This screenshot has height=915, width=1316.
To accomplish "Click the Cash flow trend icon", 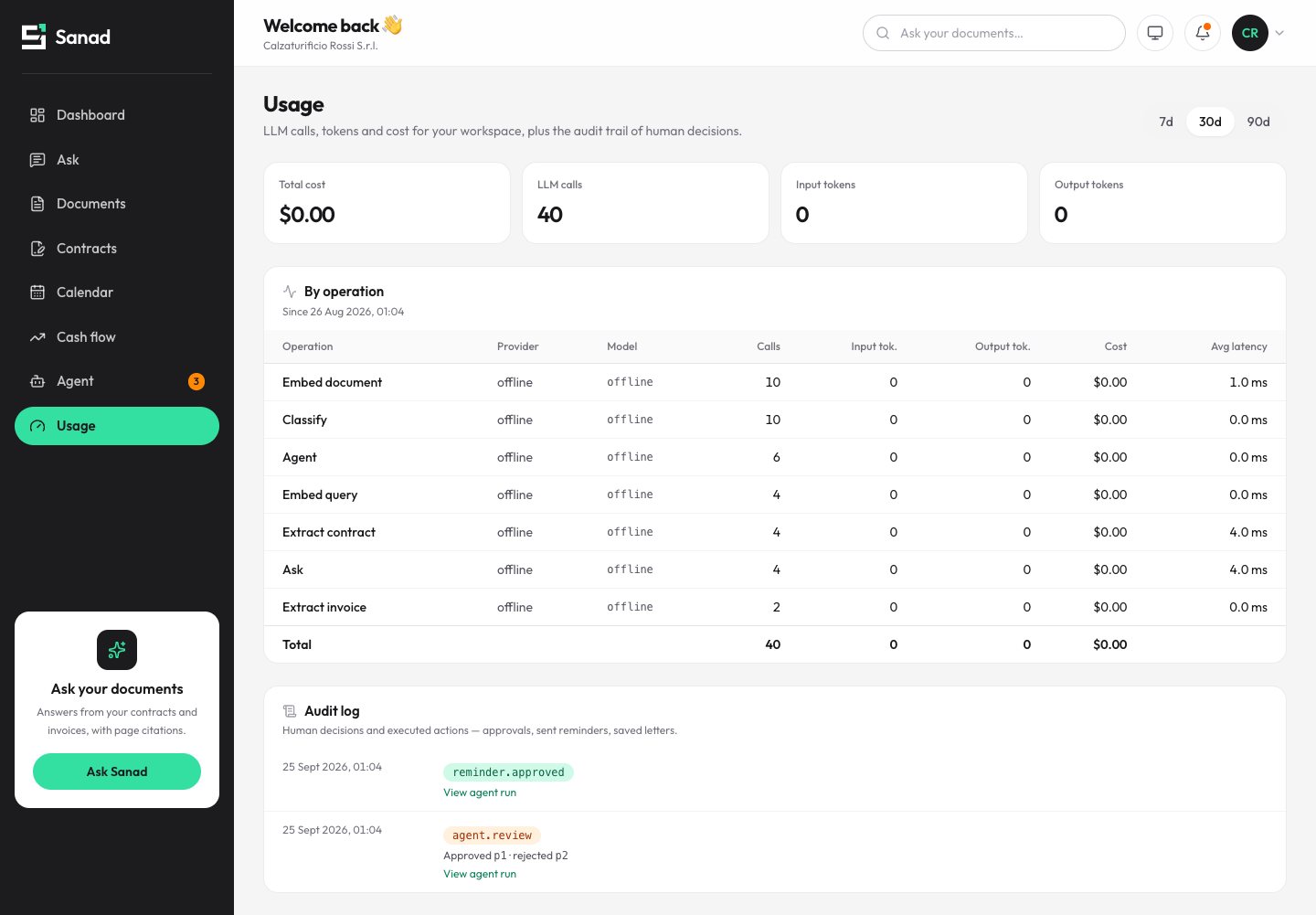I will tap(37, 337).
